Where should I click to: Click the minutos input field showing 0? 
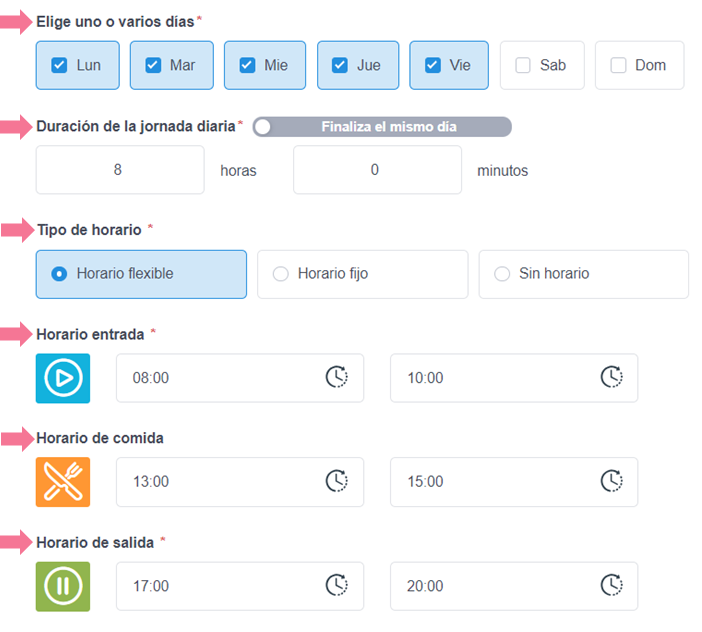coord(376,170)
